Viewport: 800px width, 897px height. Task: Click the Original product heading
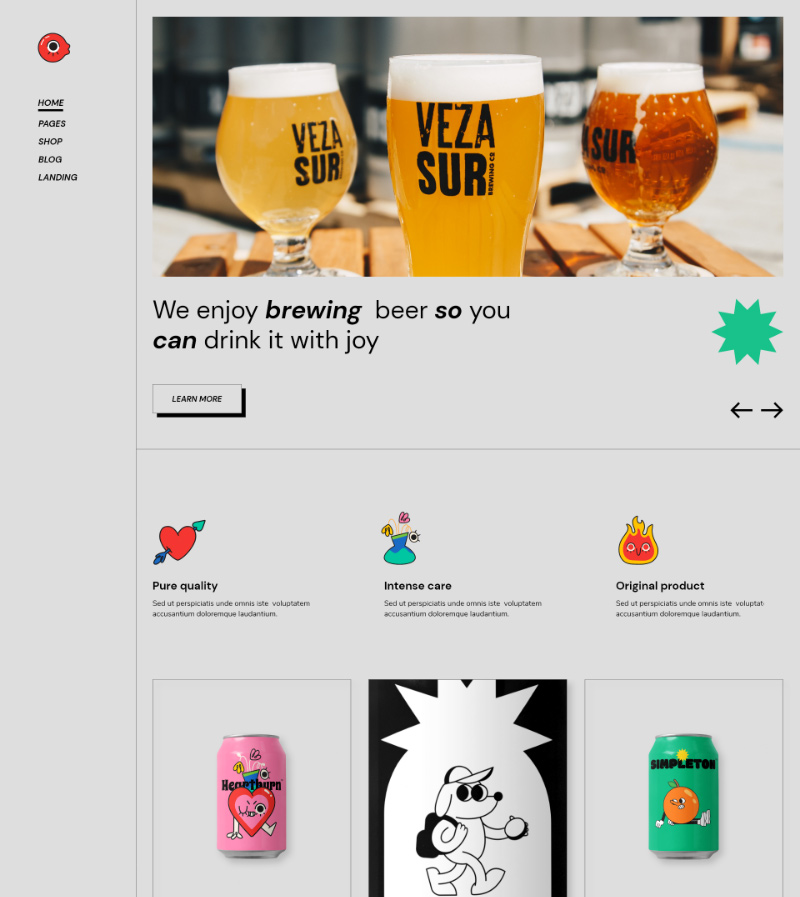pyautogui.click(x=660, y=586)
